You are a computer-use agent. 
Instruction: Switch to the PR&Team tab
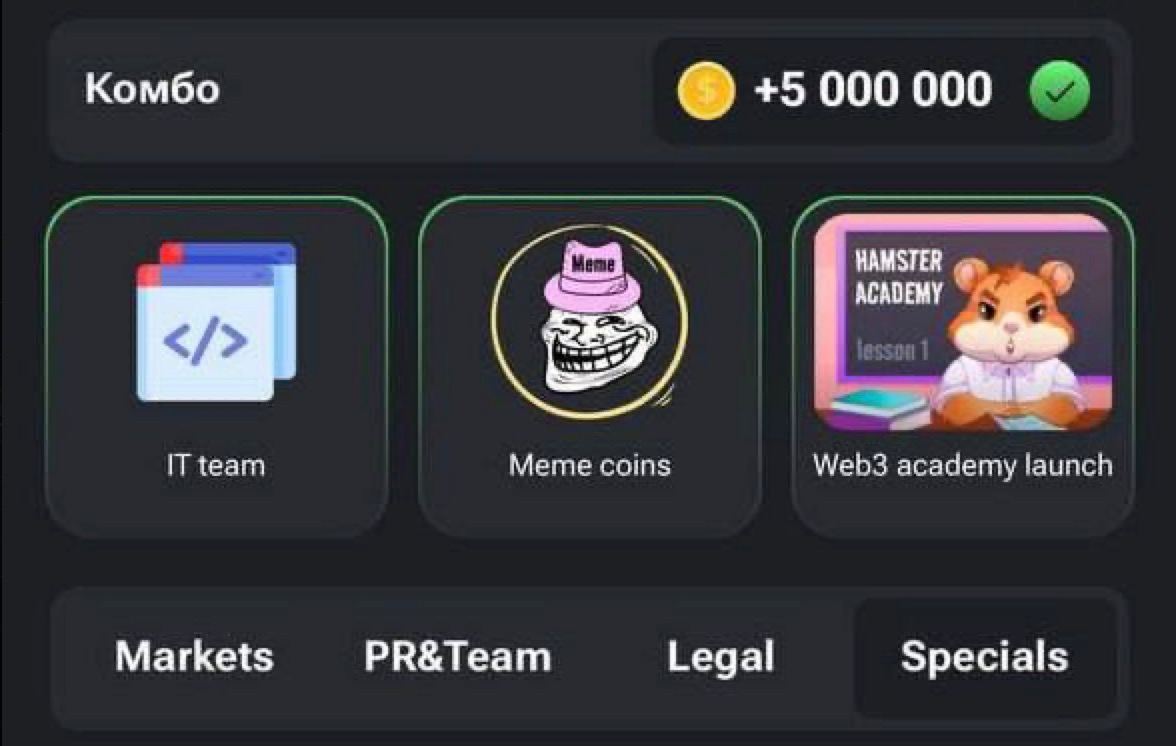[458, 657]
